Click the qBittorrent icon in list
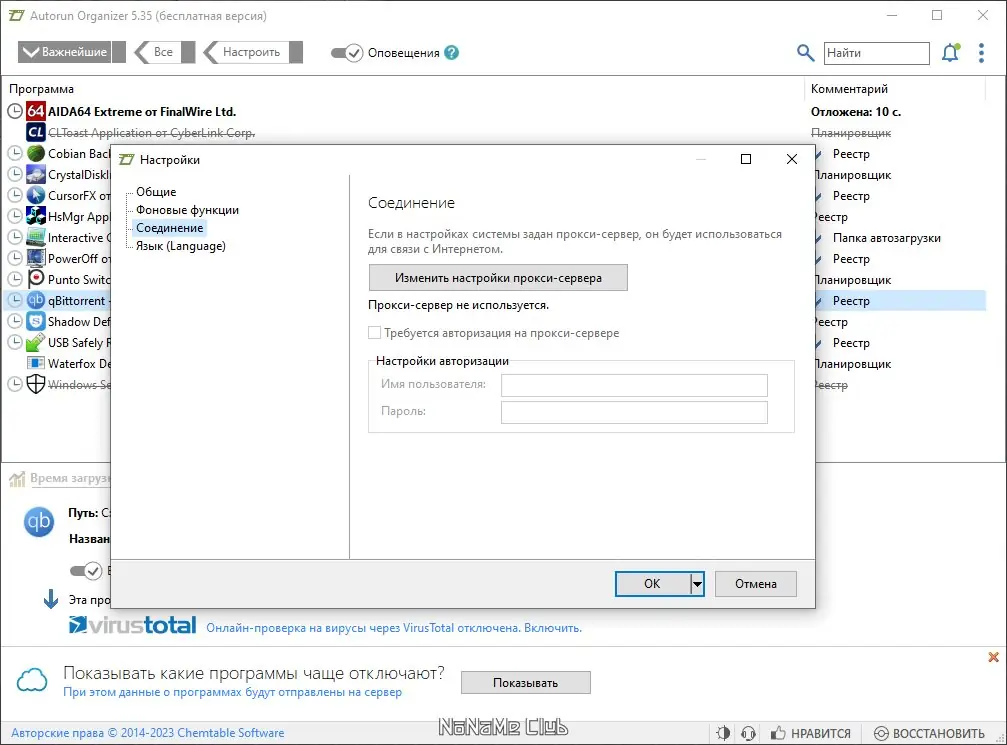1007x745 pixels. tap(35, 301)
